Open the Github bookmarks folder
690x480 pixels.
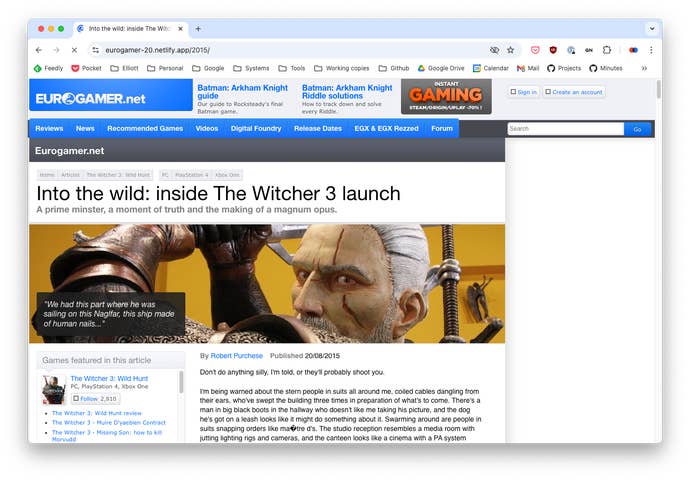(394, 68)
